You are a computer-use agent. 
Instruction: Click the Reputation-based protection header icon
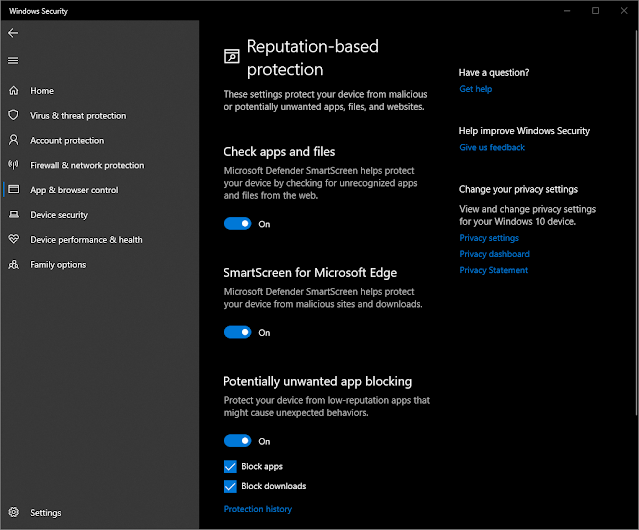pos(231,56)
